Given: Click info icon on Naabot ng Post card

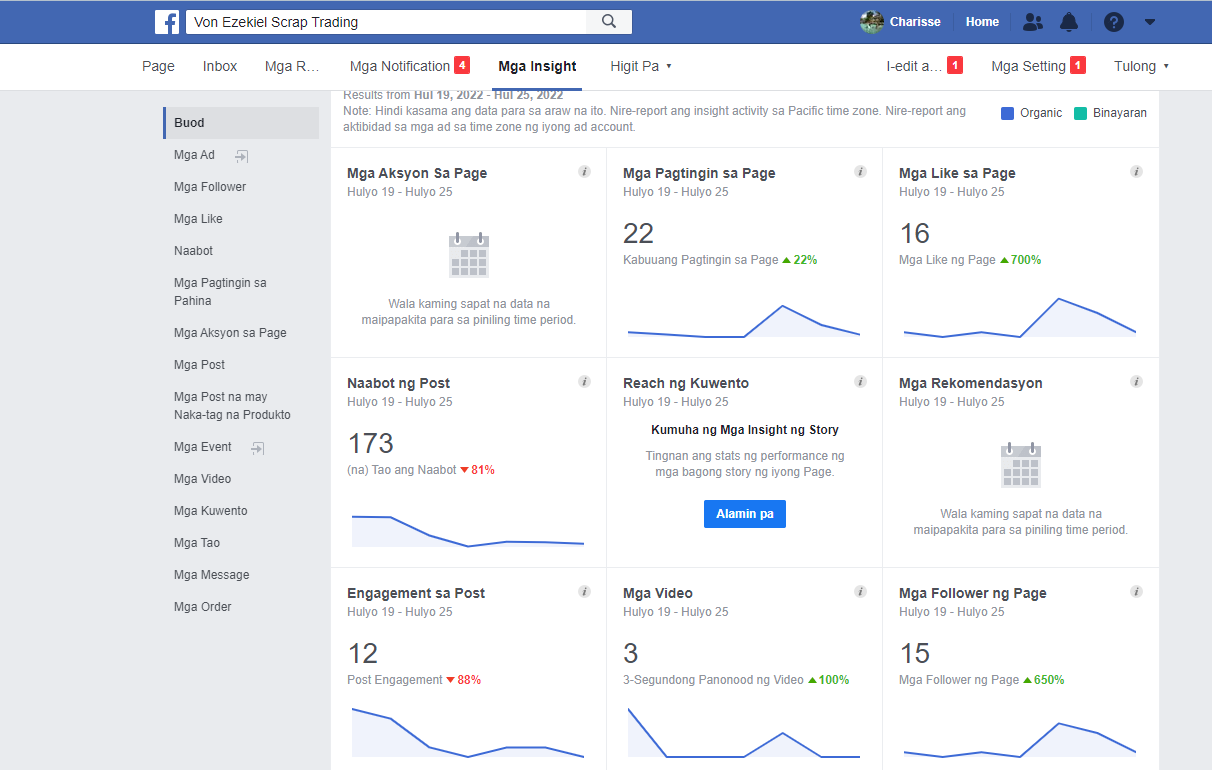Looking at the screenshot, I should 584,382.
